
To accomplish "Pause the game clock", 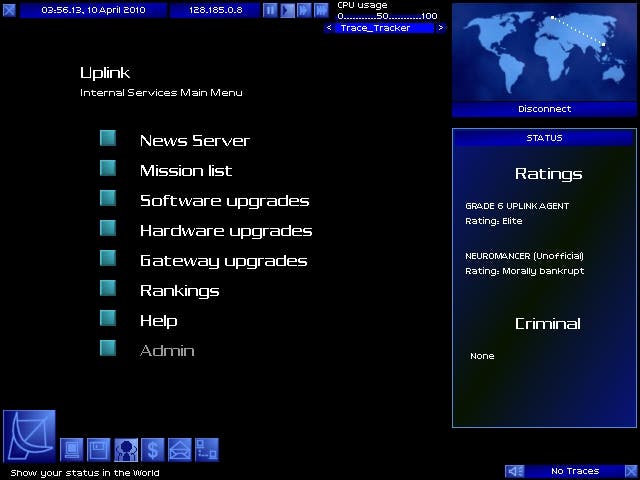I will click(270, 10).
